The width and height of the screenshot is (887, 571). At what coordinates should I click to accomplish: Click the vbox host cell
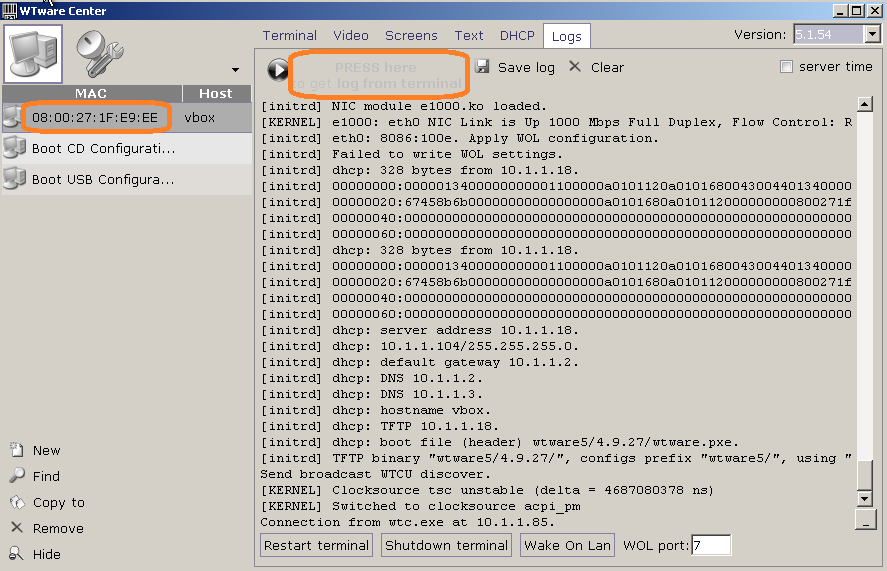point(200,118)
